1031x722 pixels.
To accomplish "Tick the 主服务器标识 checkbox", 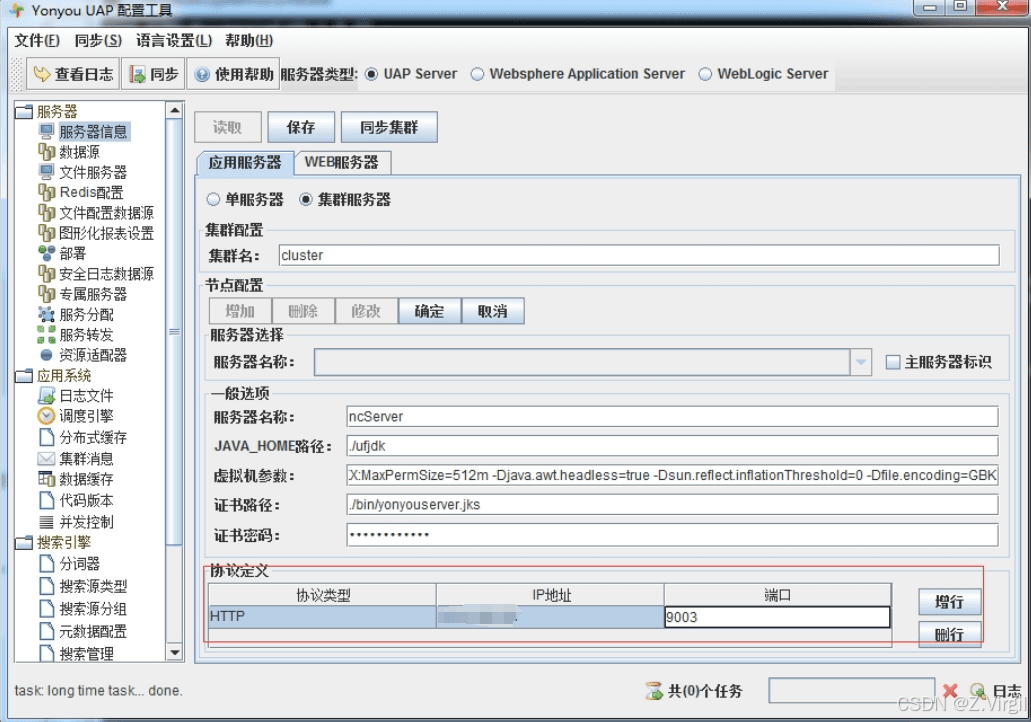I will 893,362.
